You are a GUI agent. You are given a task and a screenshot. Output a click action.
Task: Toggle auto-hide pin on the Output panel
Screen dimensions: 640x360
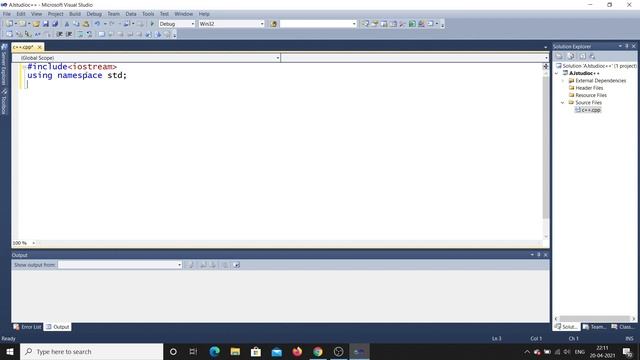[x=539, y=255]
